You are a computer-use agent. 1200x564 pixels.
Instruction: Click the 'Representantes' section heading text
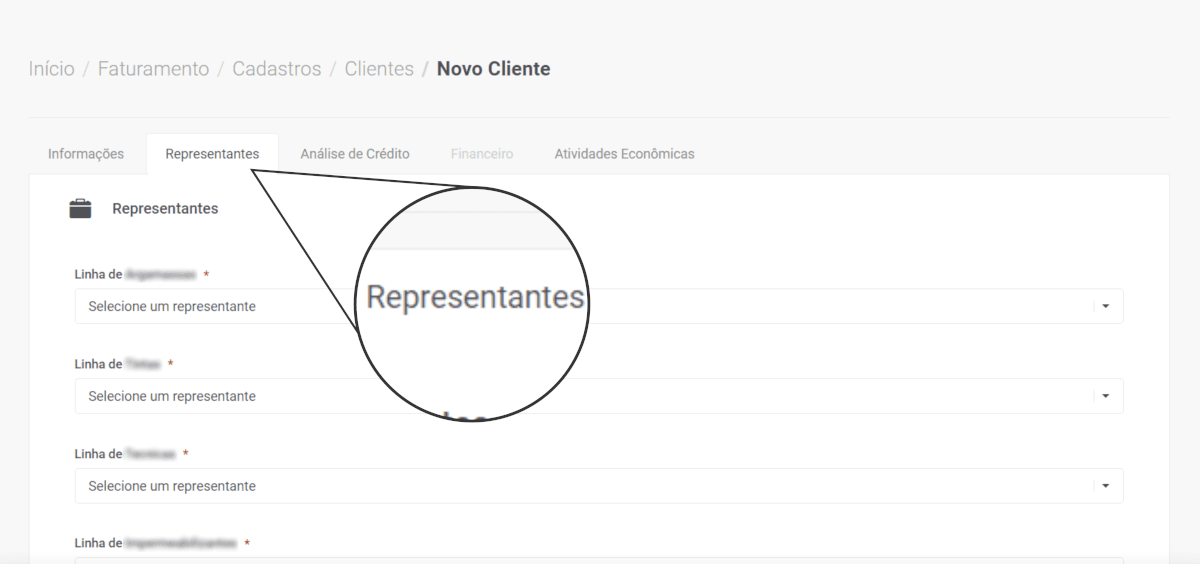[x=165, y=209]
